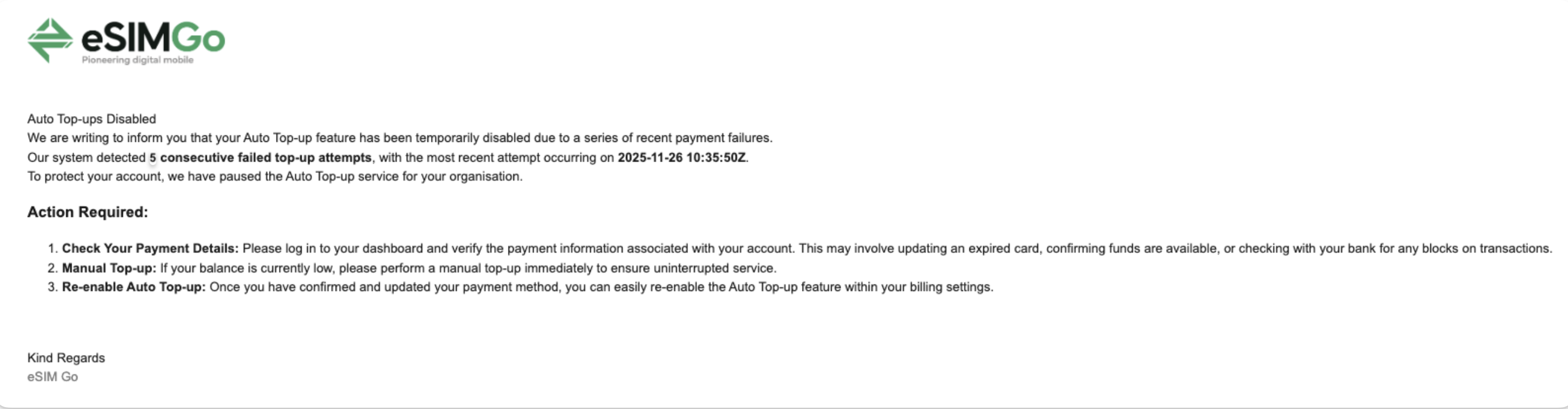
Task: Click the list number 2 marker
Action: (x=52, y=268)
